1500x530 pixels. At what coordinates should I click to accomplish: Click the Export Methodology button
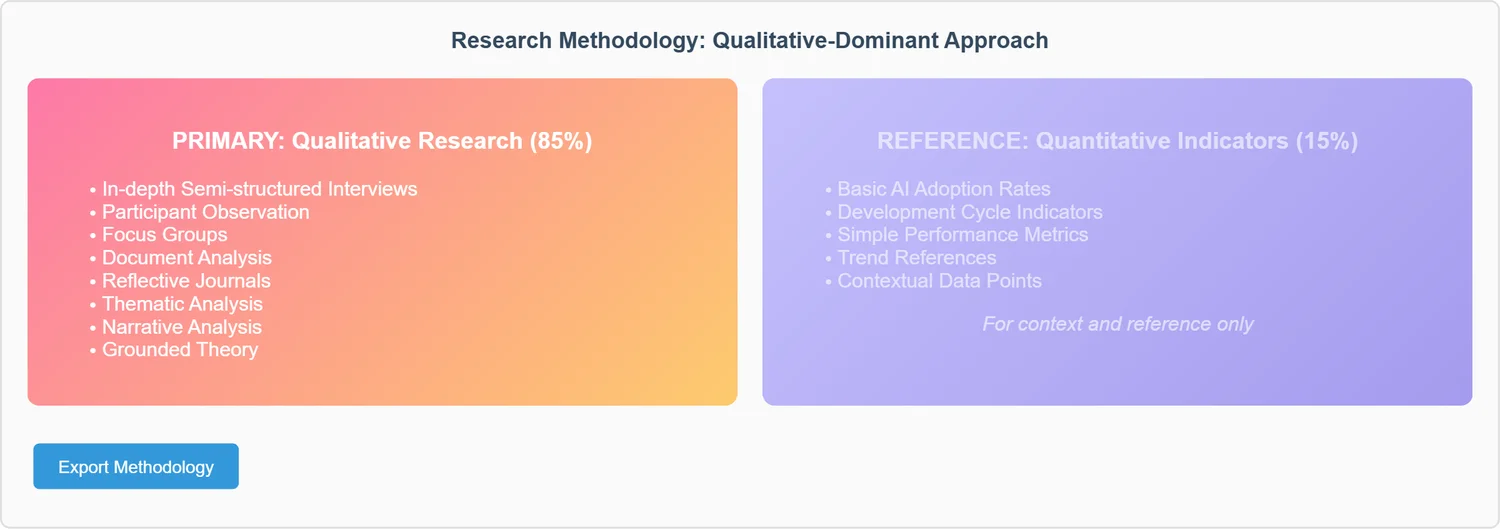136,467
